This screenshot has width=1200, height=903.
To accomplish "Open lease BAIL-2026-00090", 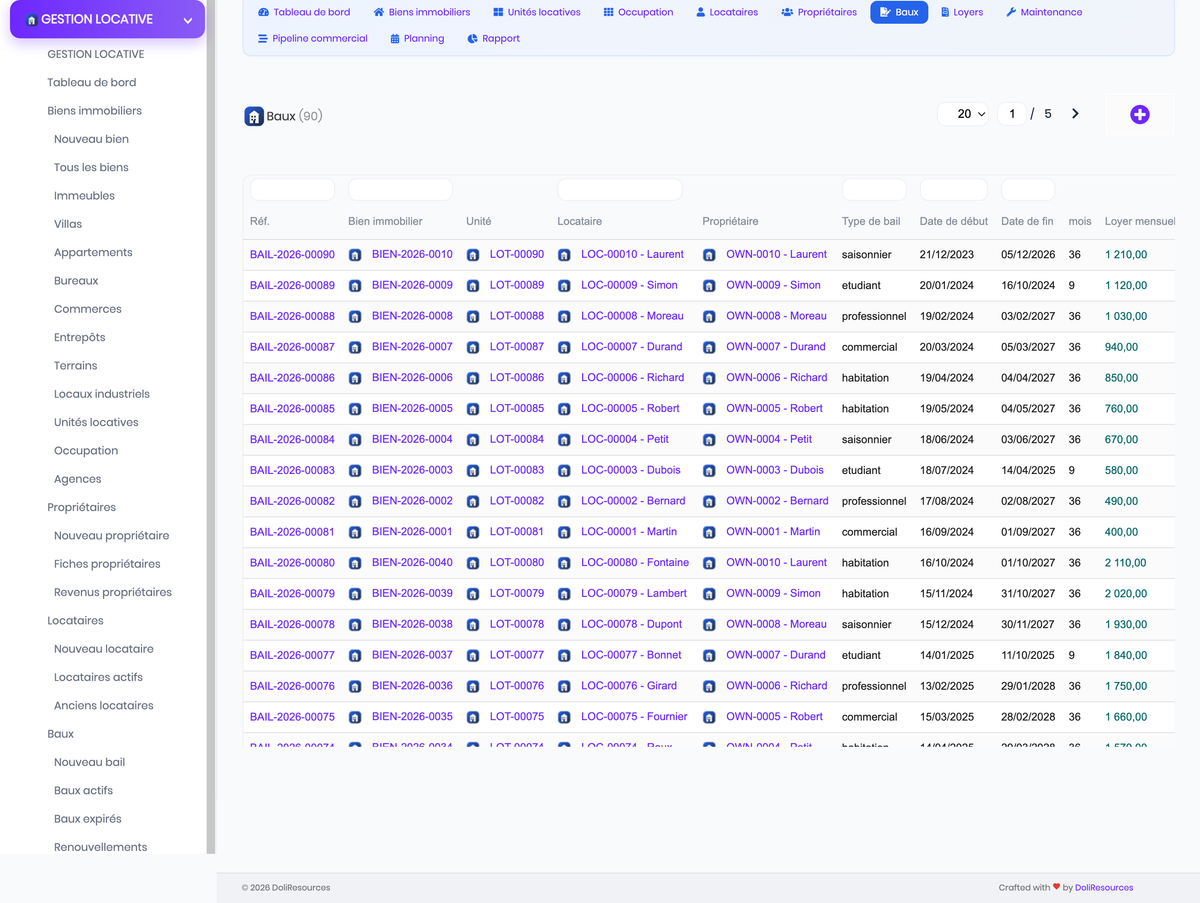I will coord(292,255).
